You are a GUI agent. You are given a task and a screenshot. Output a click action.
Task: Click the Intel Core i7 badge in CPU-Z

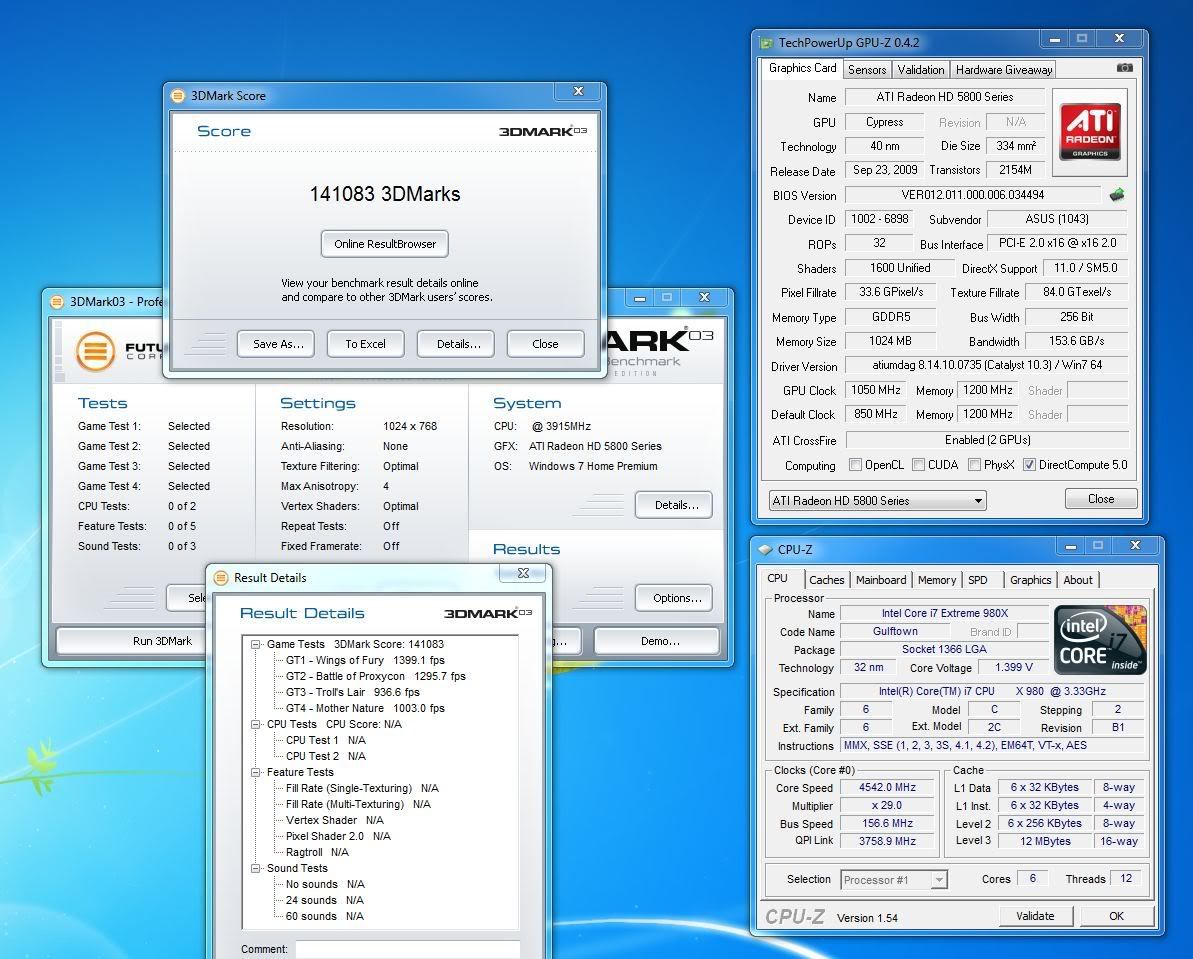click(1099, 640)
